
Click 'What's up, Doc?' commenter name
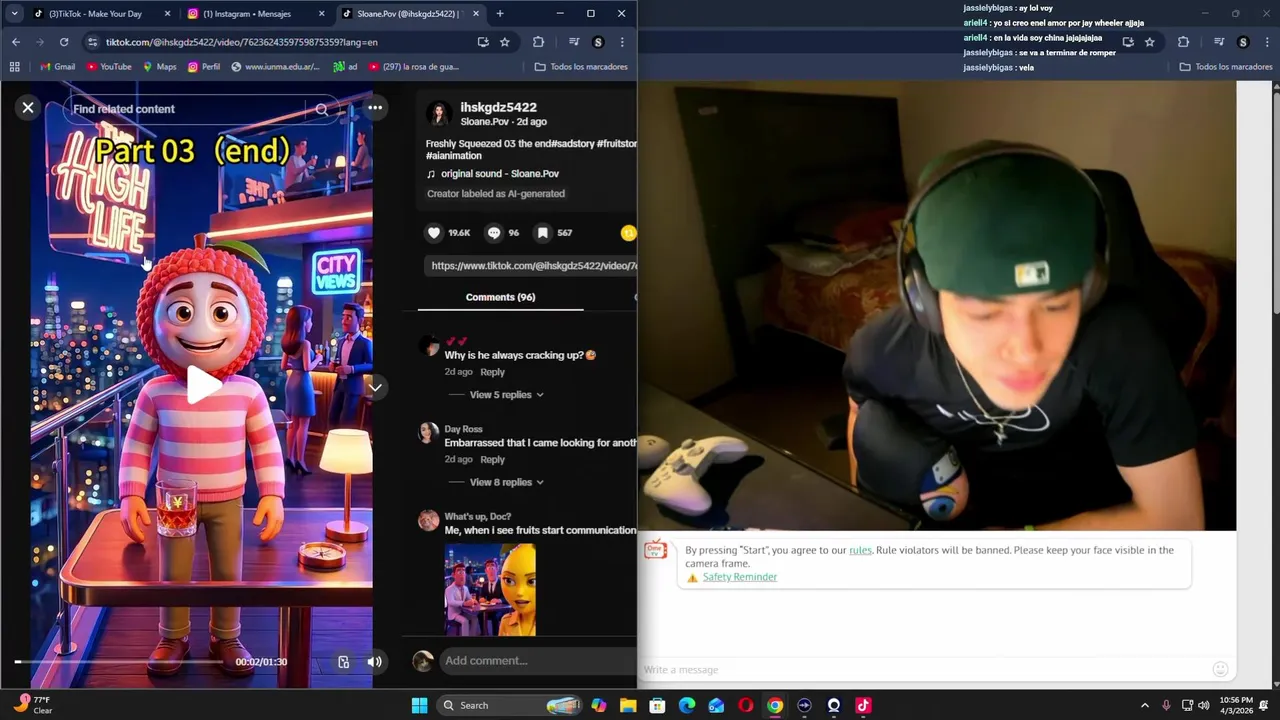pyautogui.click(x=477, y=517)
